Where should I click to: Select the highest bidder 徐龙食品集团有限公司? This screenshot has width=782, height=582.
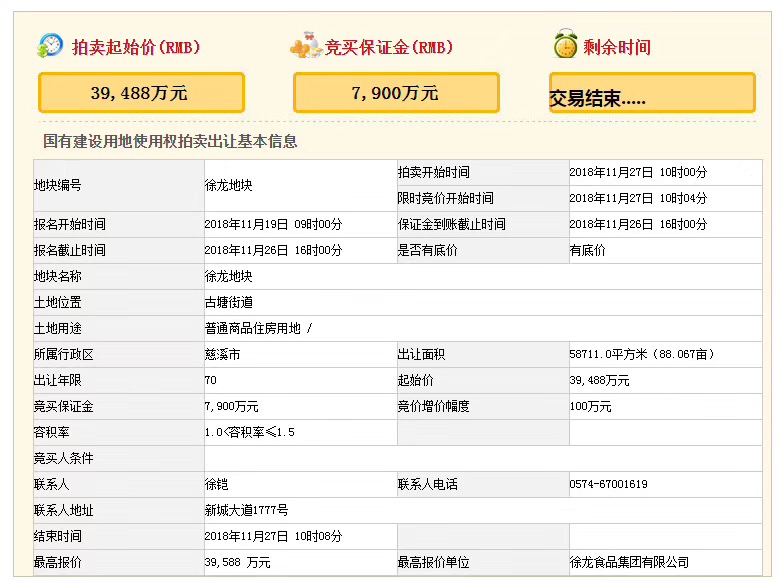coord(629,562)
